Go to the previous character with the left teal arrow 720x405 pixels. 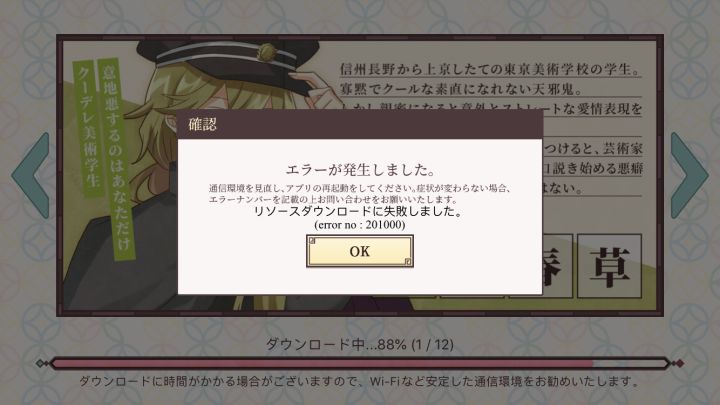click(x=31, y=175)
